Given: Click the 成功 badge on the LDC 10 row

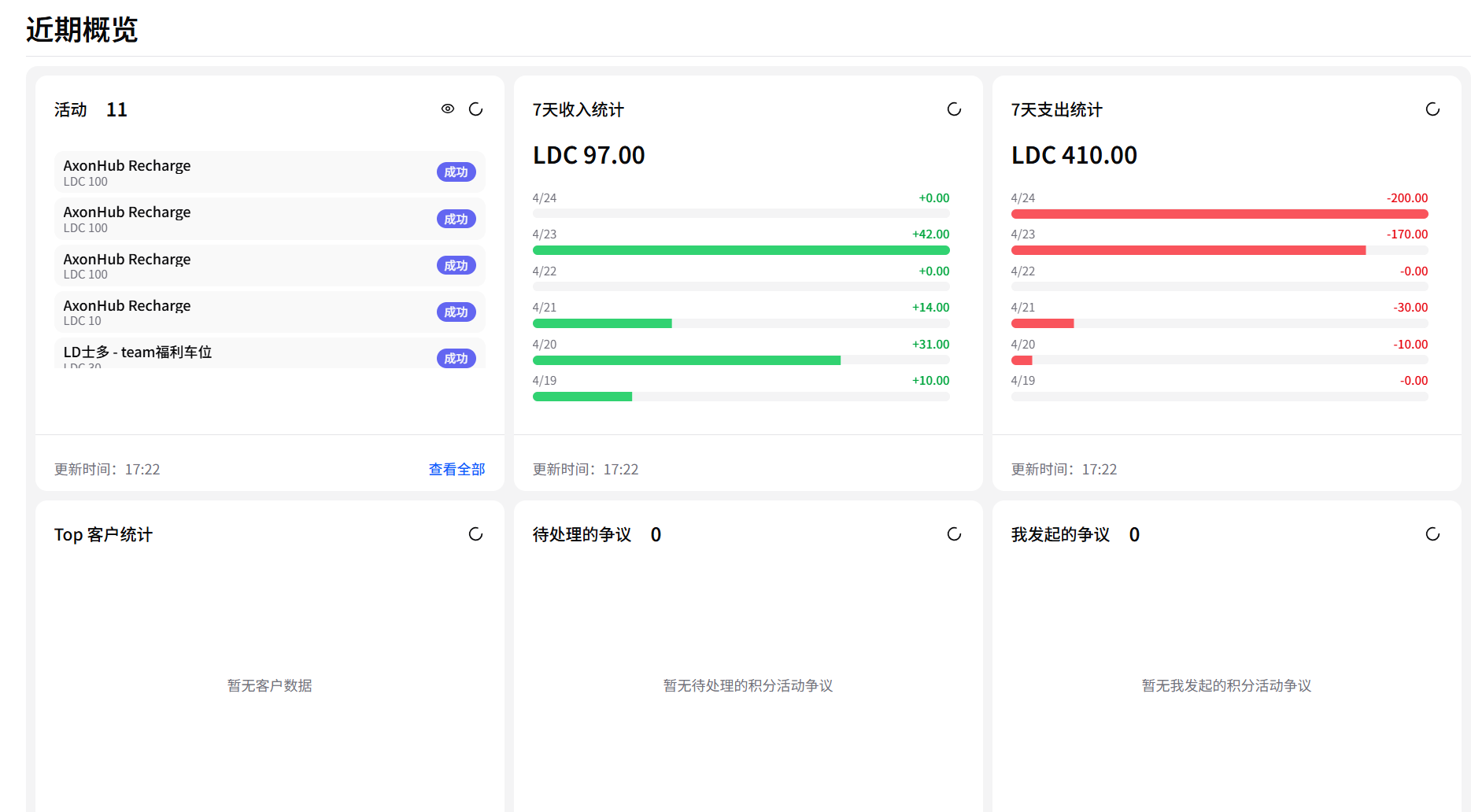Looking at the screenshot, I should coord(456,312).
